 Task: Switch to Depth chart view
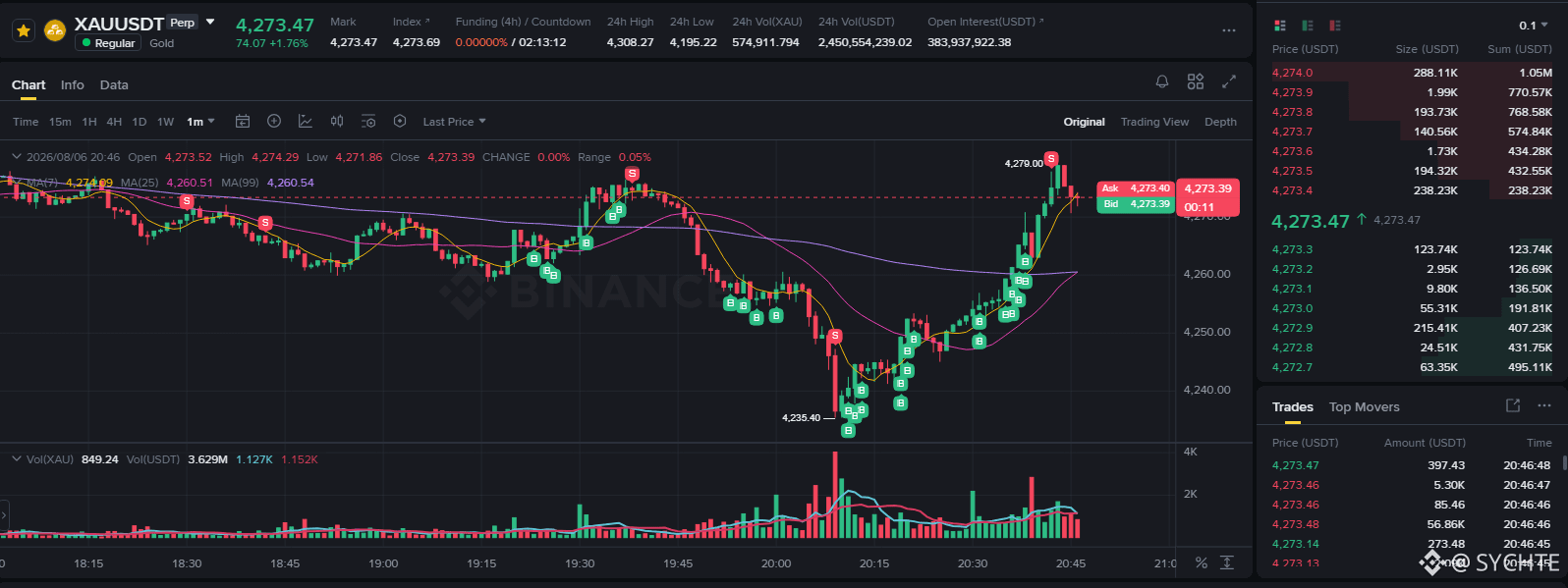coord(1220,122)
